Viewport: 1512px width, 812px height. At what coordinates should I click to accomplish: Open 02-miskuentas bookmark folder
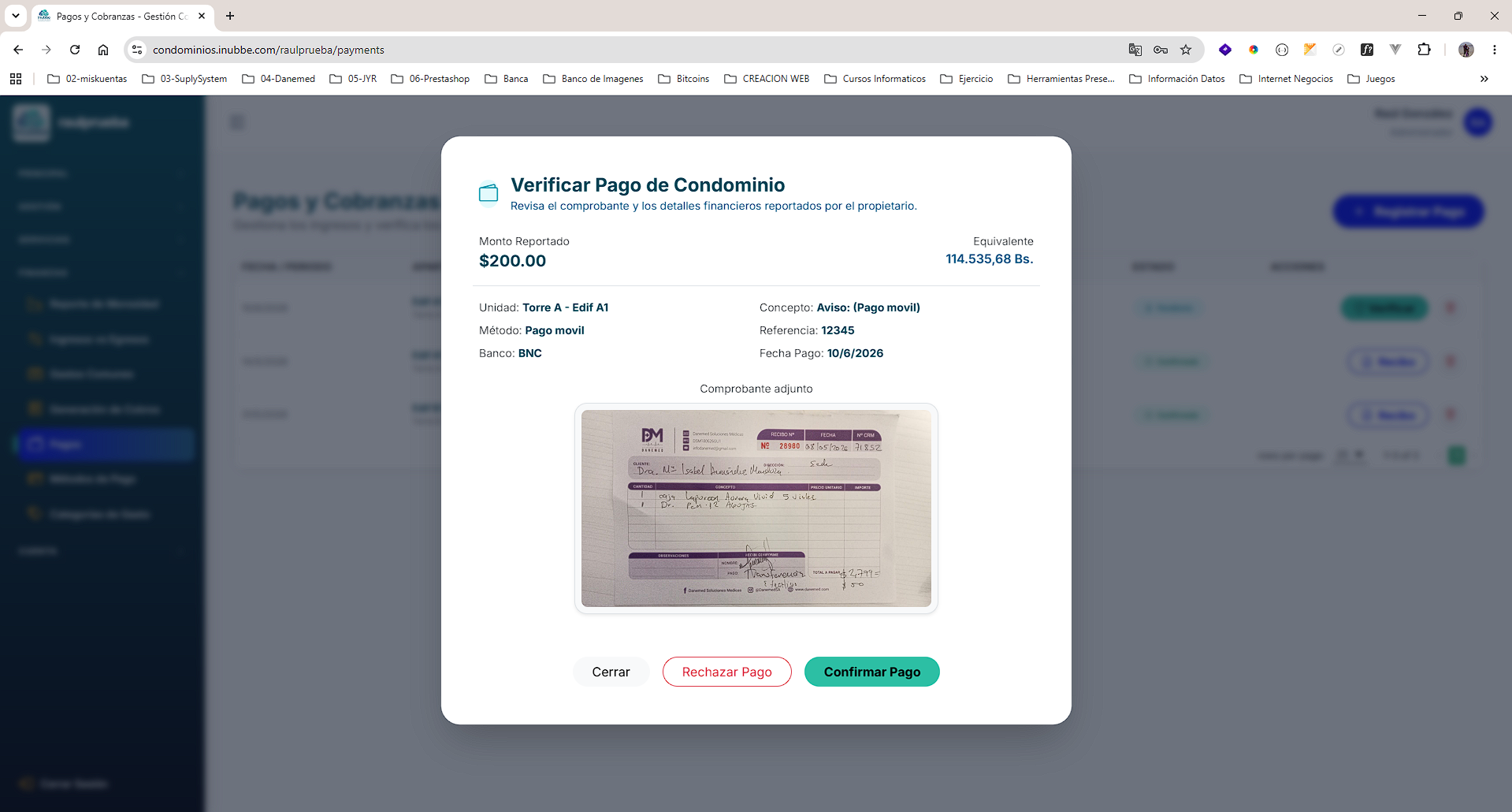pyautogui.click(x=87, y=79)
